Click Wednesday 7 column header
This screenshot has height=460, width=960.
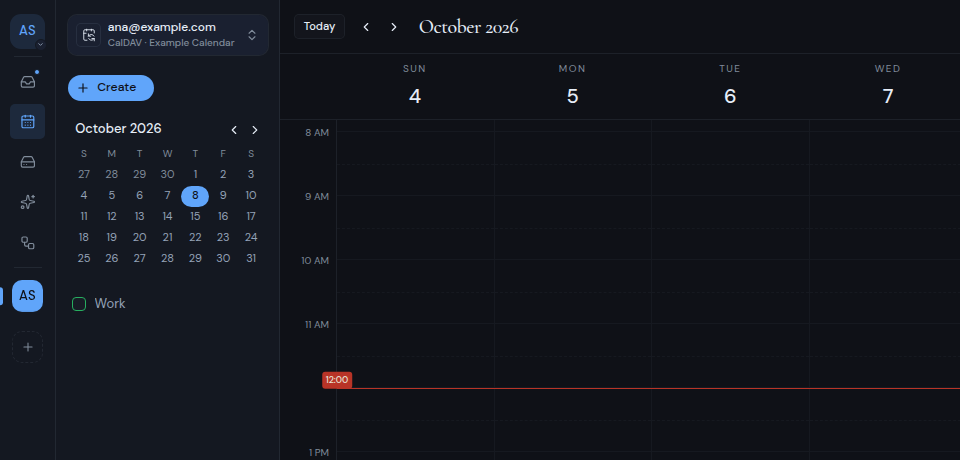pos(888,86)
